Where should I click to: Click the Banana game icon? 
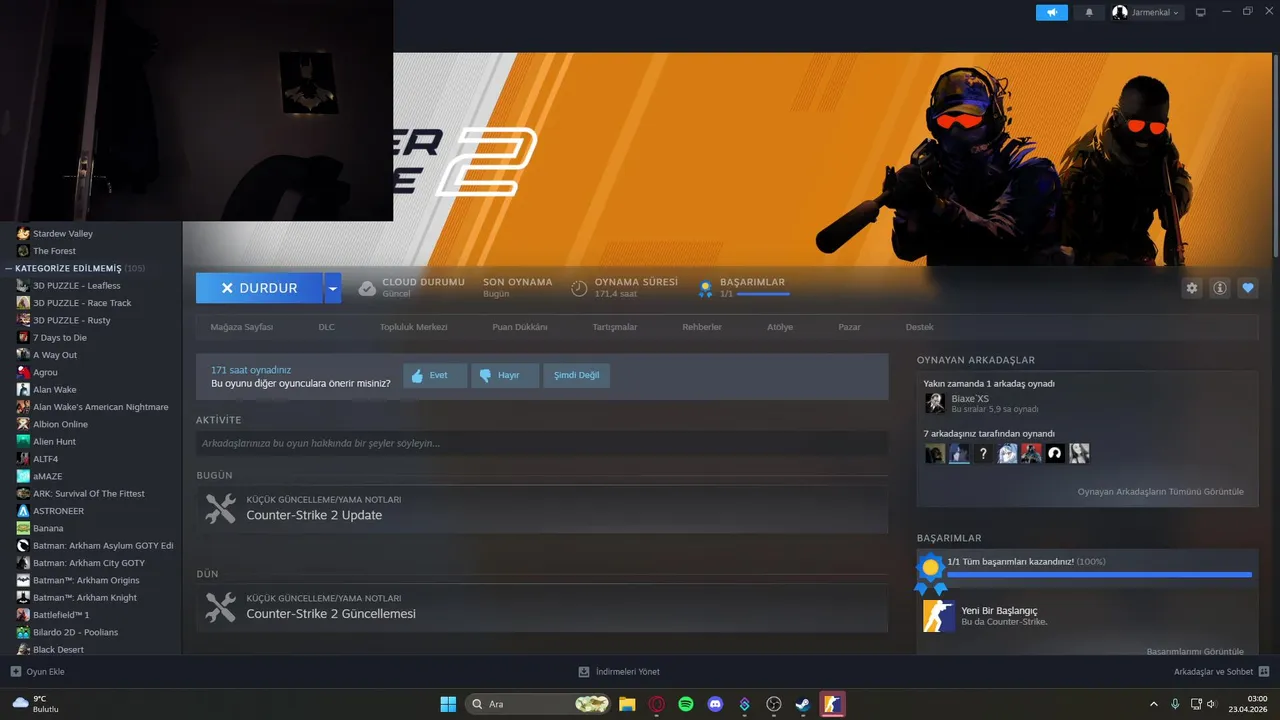(23, 528)
